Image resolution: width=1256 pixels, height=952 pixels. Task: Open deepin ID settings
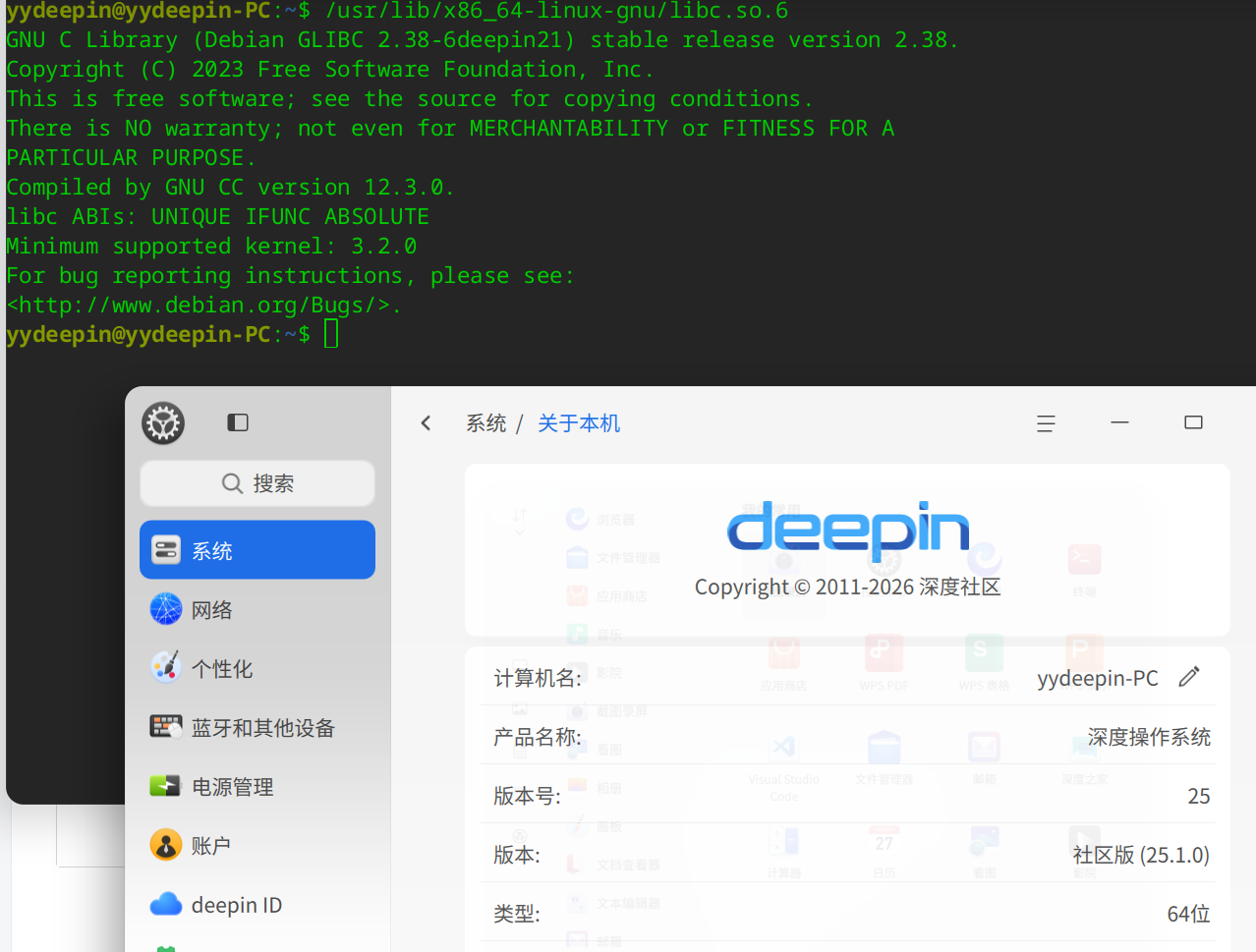click(257, 905)
